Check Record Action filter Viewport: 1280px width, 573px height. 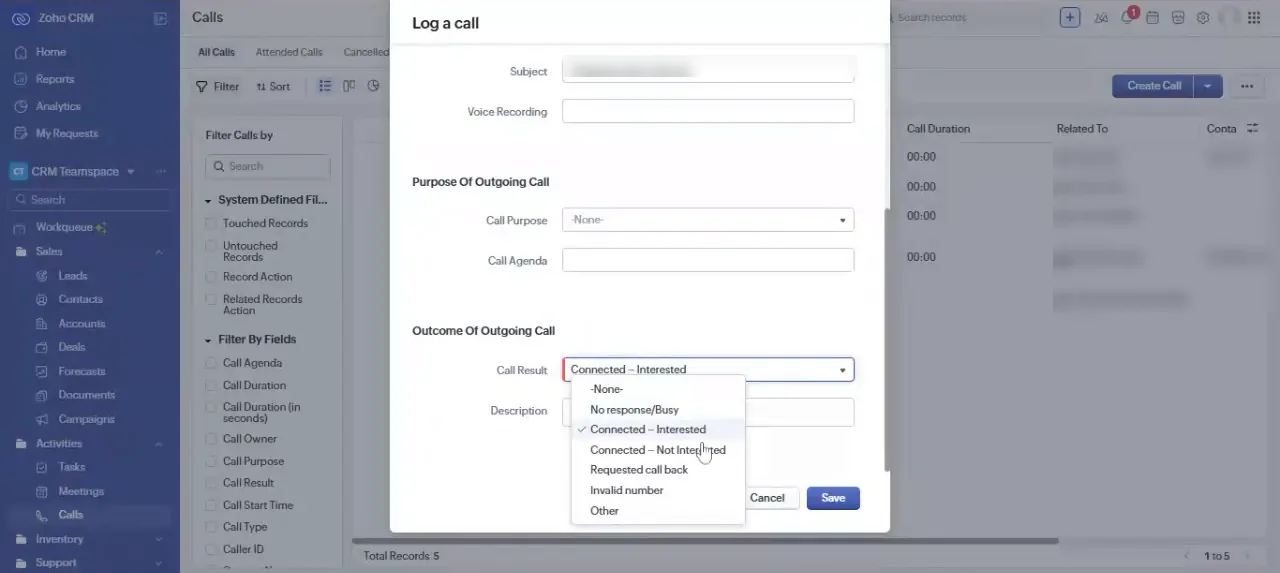(x=211, y=277)
